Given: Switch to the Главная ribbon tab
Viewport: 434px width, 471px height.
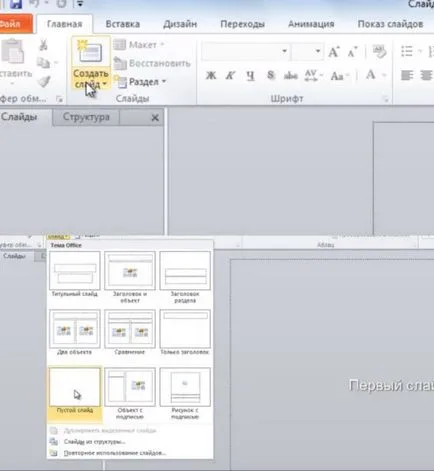Looking at the screenshot, I should tap(64, 24).
